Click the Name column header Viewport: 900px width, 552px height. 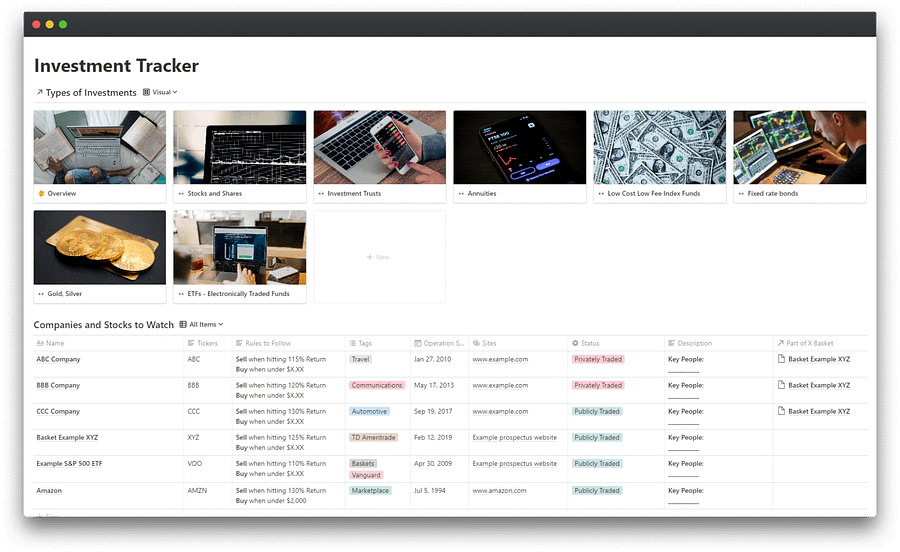click(x=108, y=343)
